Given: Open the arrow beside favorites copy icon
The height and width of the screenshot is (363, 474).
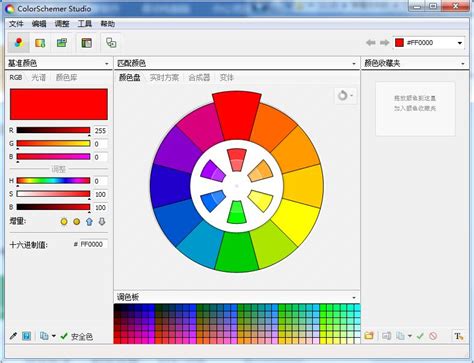Looking at the screenshot, I should point(410,336).
